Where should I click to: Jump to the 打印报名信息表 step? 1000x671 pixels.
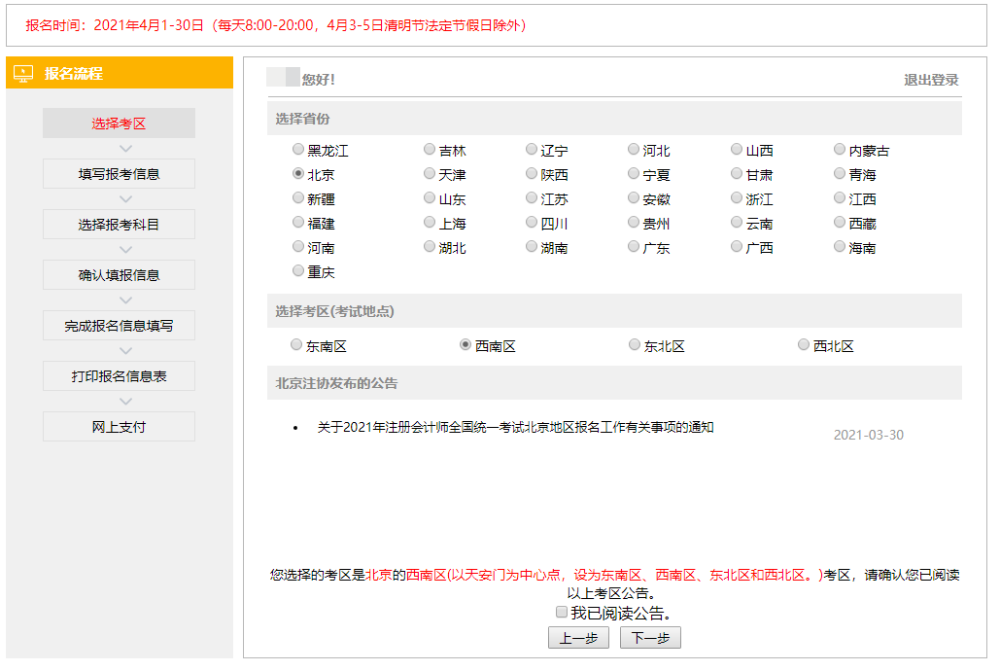[x=119, y=376]
